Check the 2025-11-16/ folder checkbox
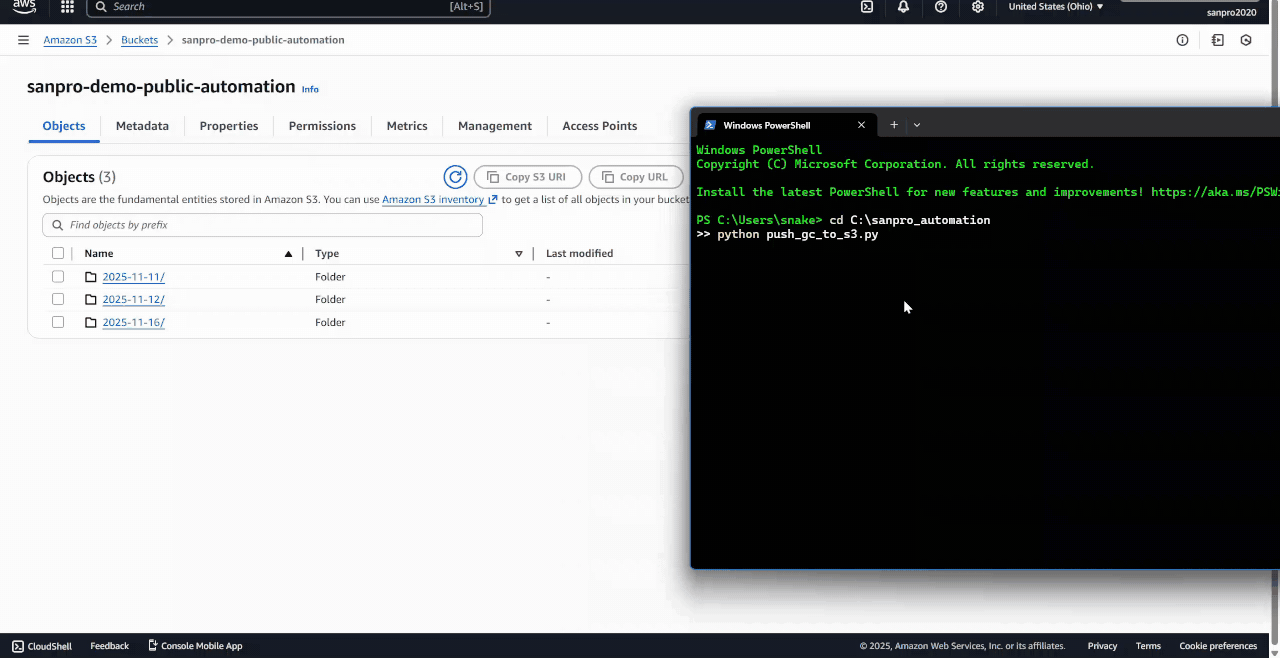 pos(57,322)
